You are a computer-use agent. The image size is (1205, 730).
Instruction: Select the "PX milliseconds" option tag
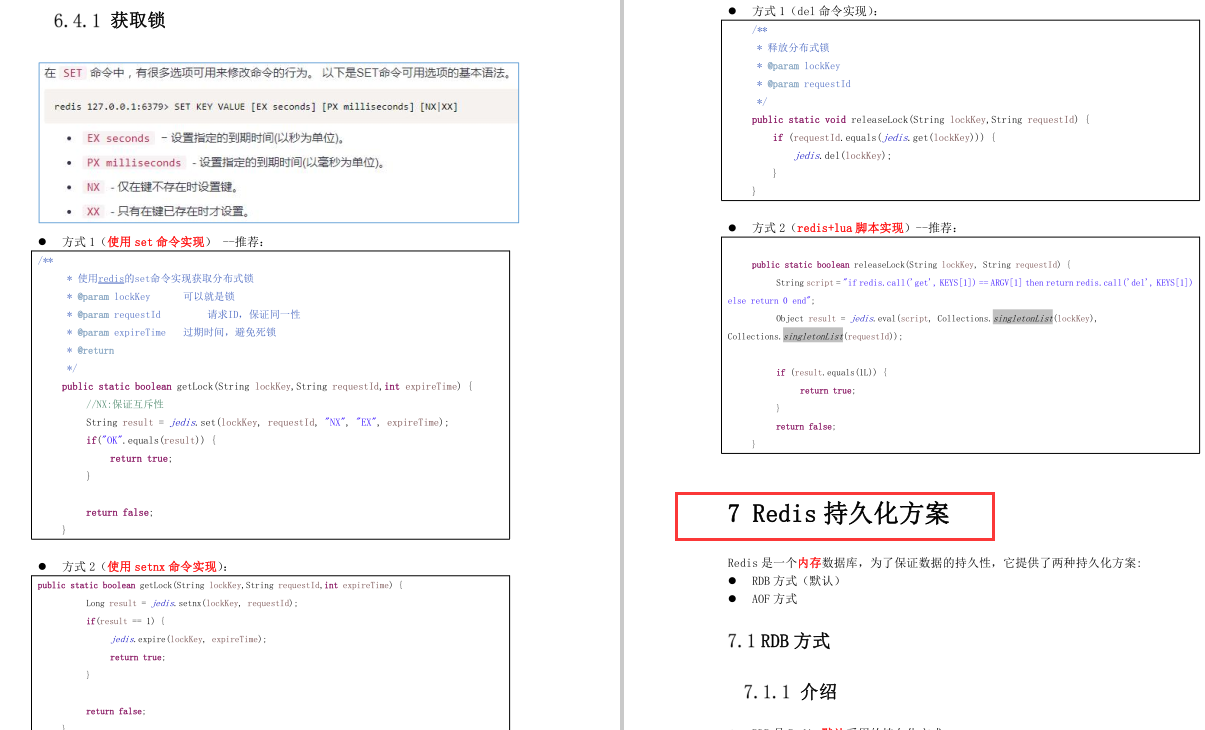tap(134, 162)
